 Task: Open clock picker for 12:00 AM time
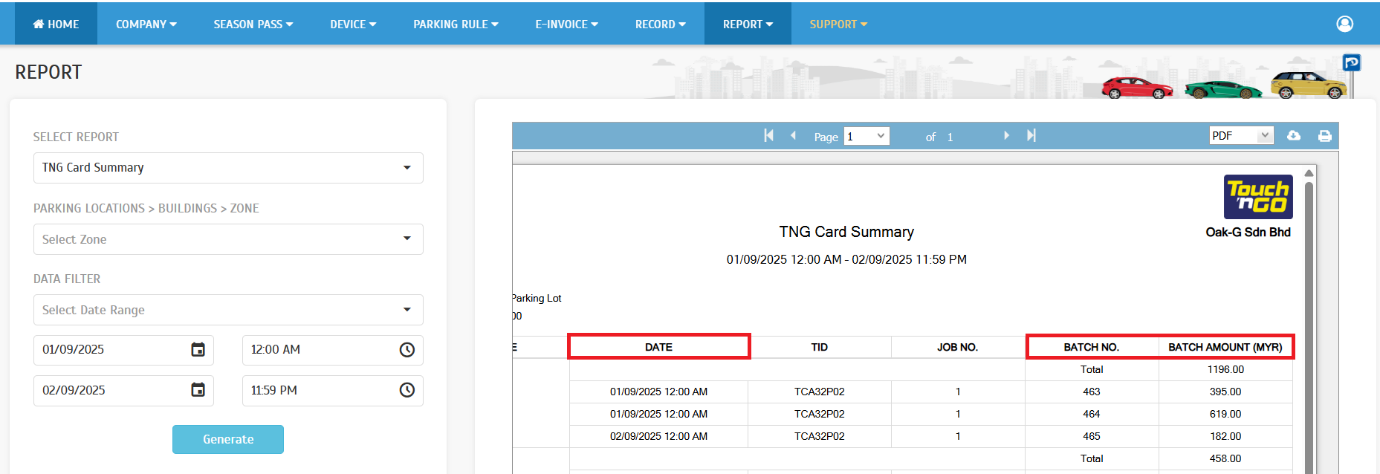coord(407,350)
